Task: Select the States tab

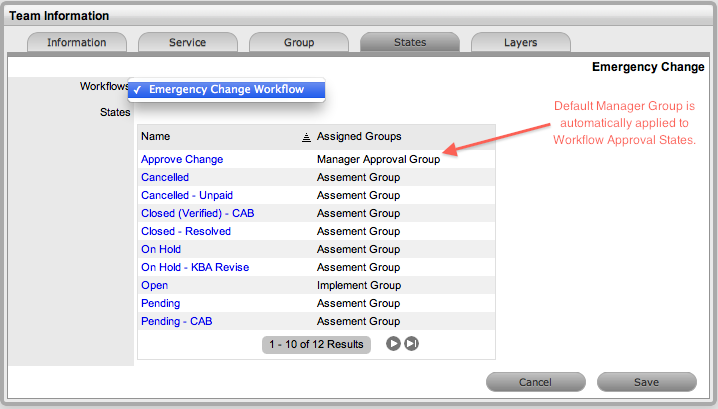Action: [x=409, y=43]
